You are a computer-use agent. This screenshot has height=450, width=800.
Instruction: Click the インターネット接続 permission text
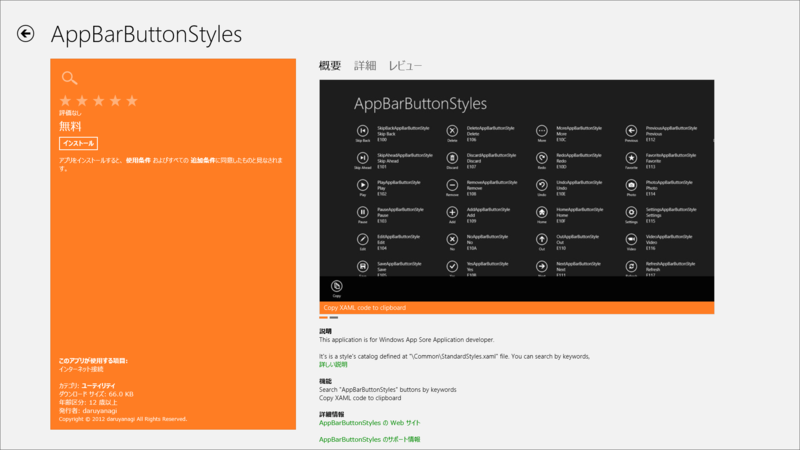[x=81, y=369]
